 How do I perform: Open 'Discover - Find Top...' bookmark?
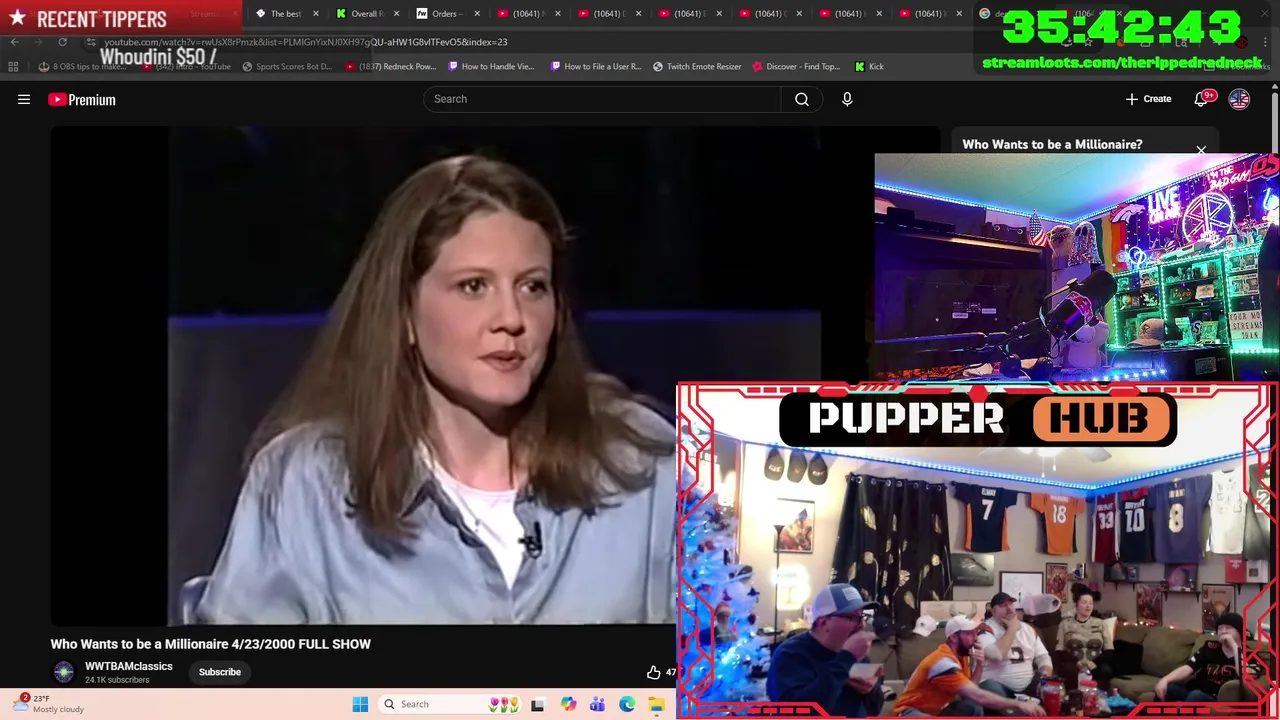pyautogui.click(x=796, y=66)
